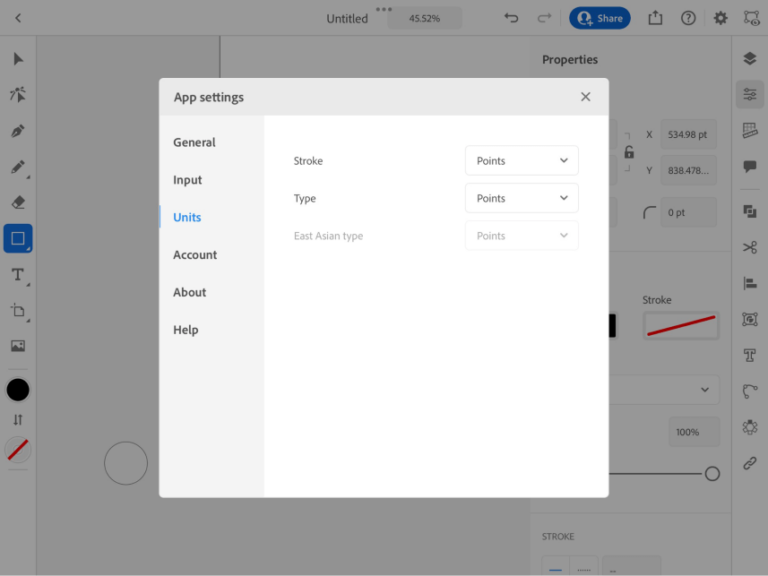The height and width of the screenshot is (576, 768).
Task: Click the zoom level 45.52% field
Action: 425,18
